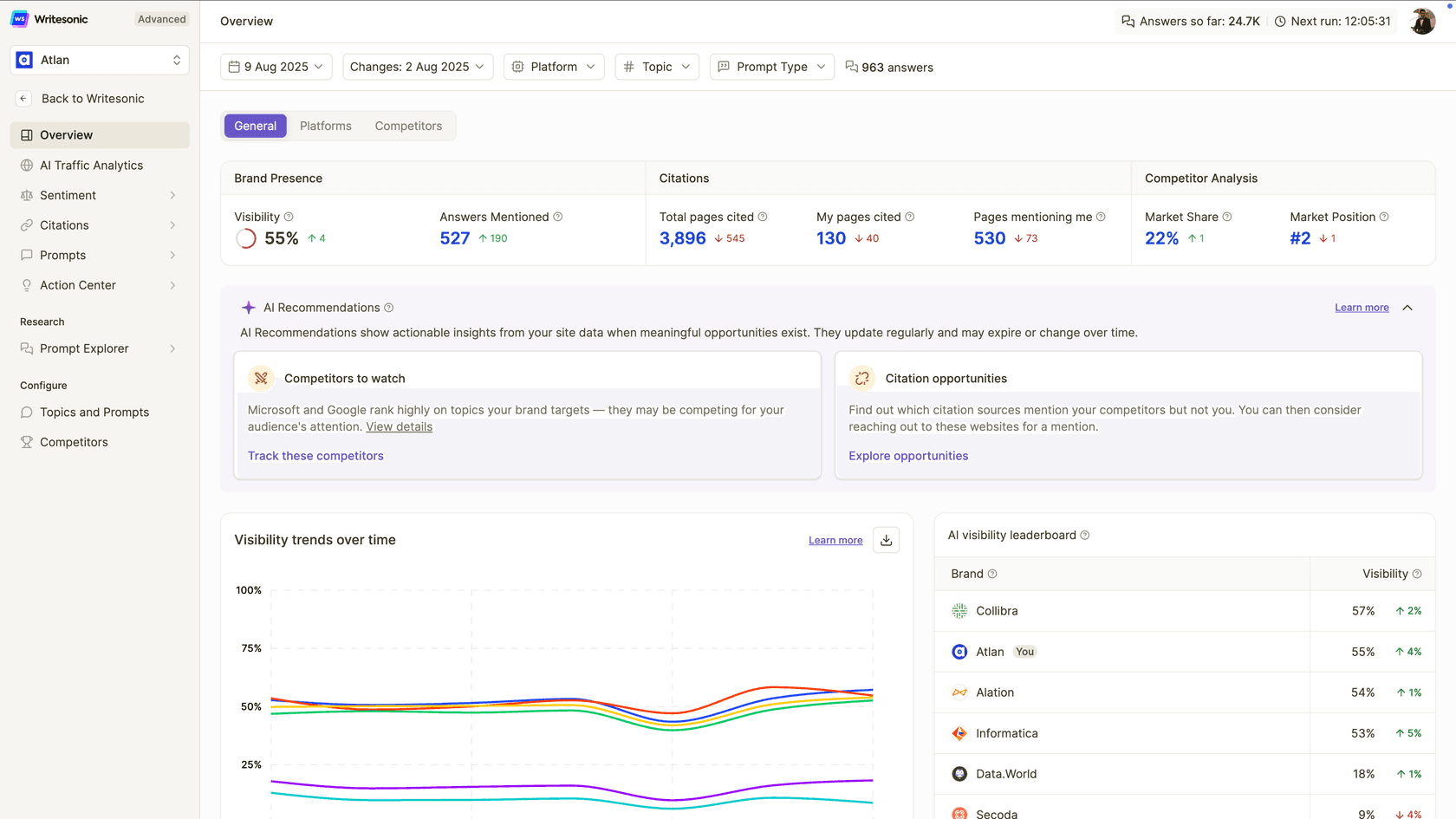The height and width of the screenshot is (819, 1456).
Task: Click Learn more in AI Recommendations
Action: click(x=1362, y=308)
